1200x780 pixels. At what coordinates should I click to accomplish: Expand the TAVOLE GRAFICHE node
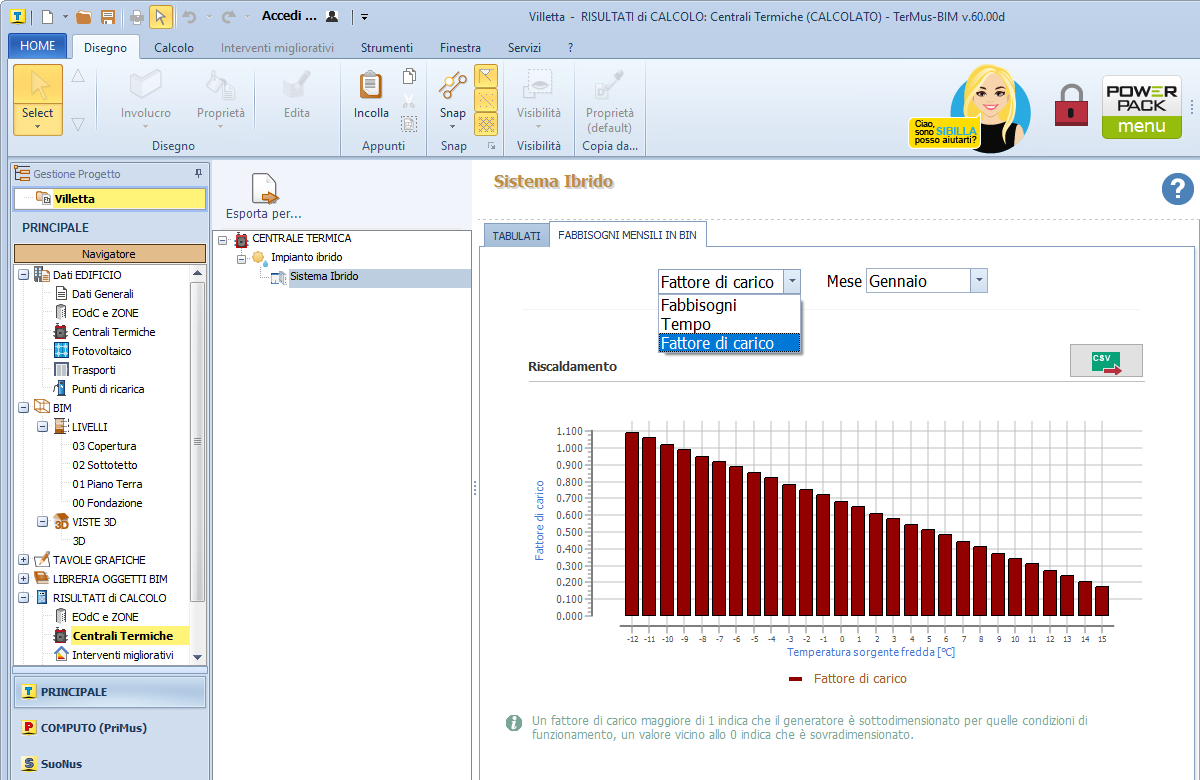(24, 560)
